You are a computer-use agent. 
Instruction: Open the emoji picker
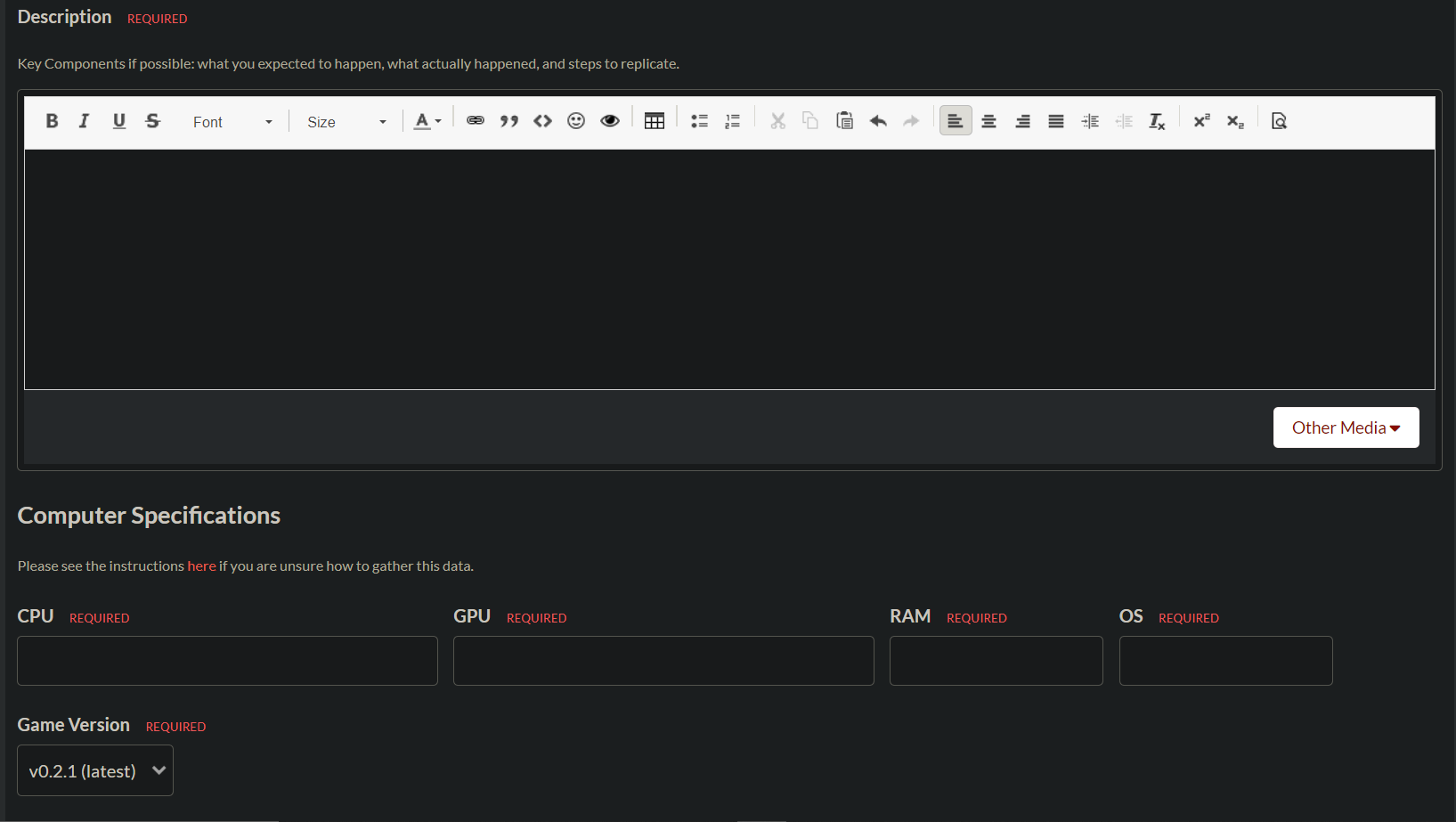(x=576, y=121)
